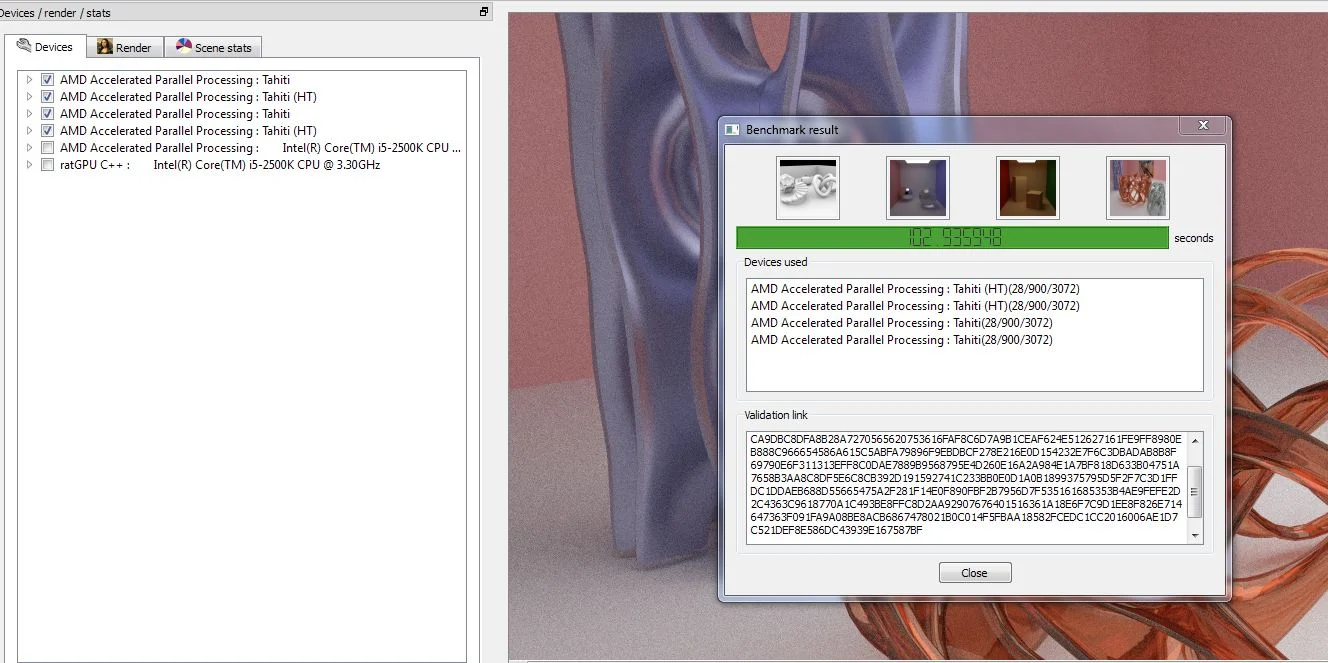The height and width of the screenshot is (663, 1328).
Task: Click validation line starting '647363F091FA9A08'
Action: (965, 517)
